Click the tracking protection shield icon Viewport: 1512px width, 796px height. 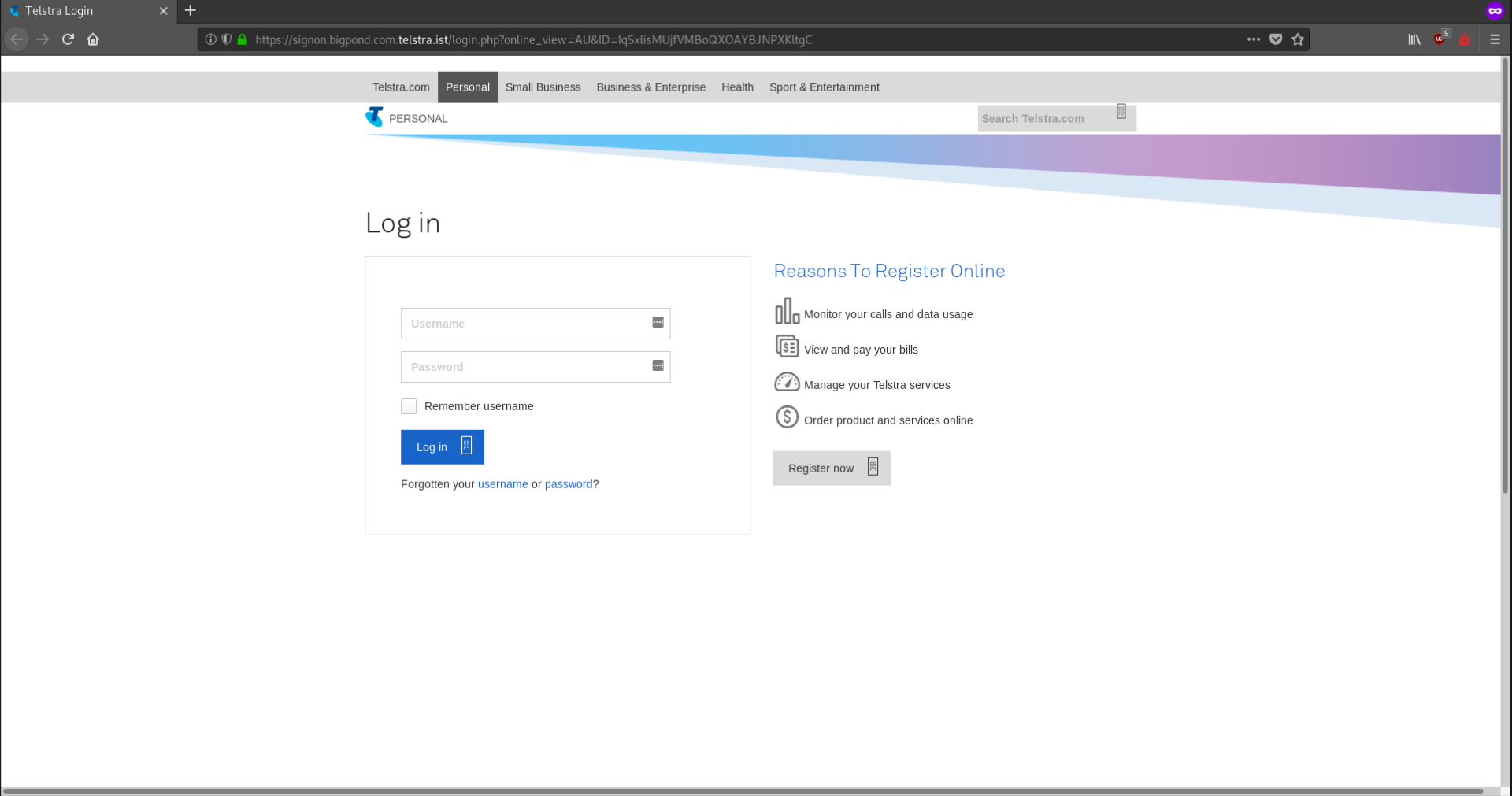[226, 39]
